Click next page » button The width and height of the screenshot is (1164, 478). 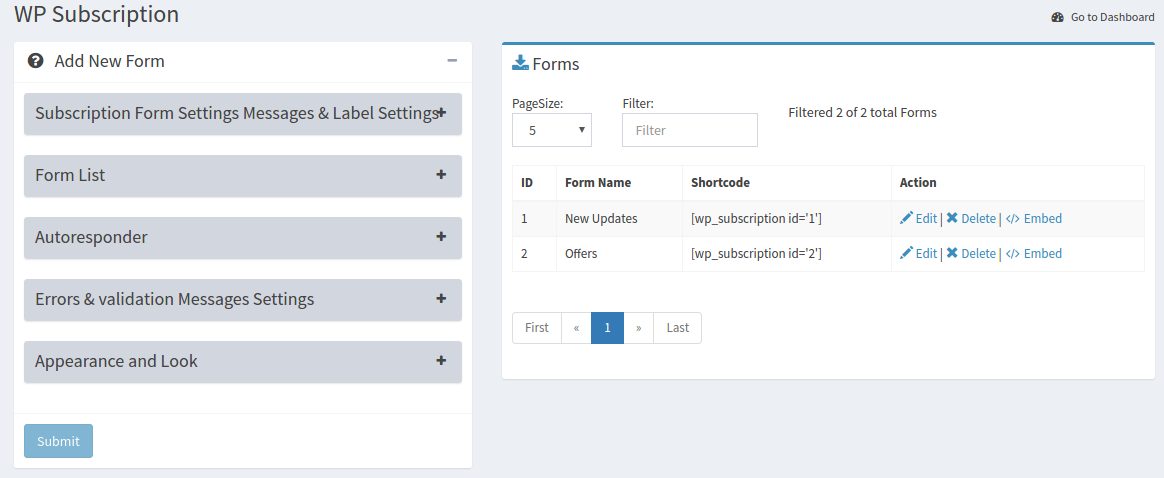[x=638, y=327]
